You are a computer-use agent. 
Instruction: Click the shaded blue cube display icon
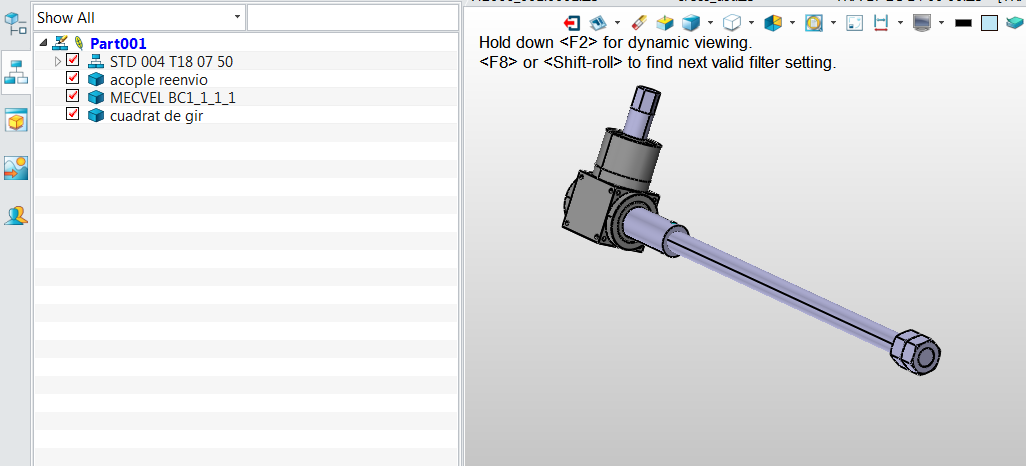coord(691,23)
